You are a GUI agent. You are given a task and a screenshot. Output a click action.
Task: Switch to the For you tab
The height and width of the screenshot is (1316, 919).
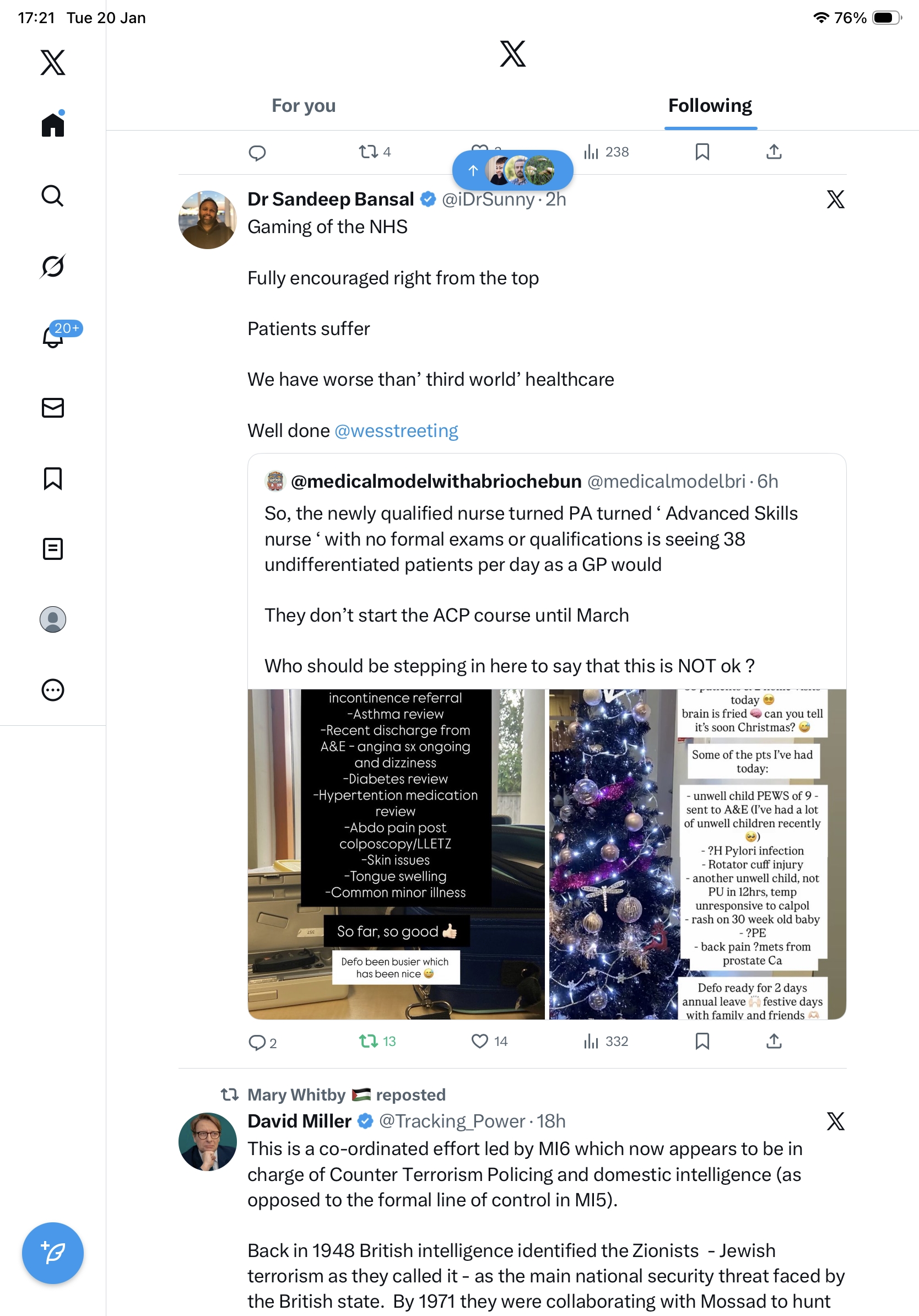tap(304, 105)
